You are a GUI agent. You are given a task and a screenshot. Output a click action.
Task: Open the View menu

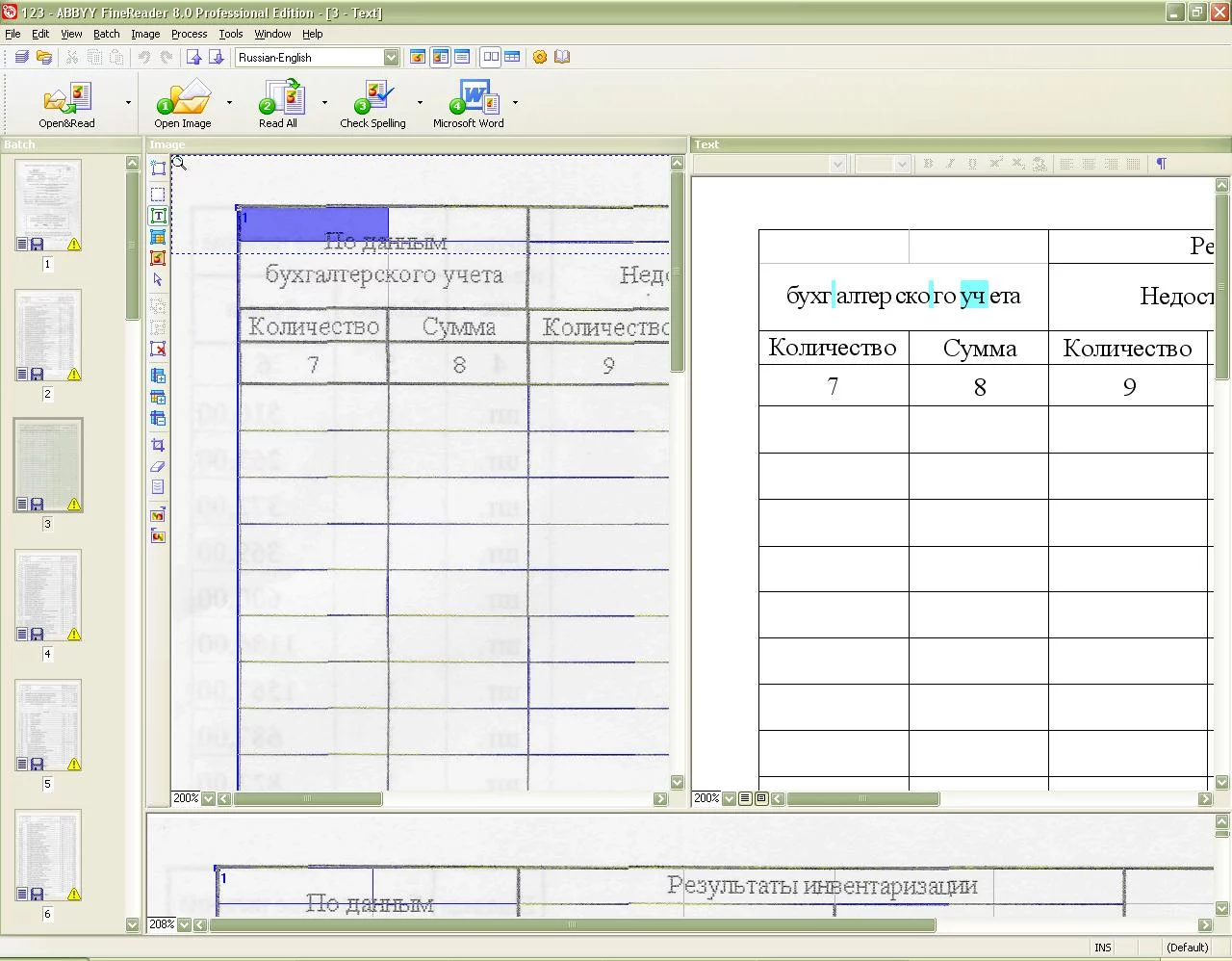(71, 34)
